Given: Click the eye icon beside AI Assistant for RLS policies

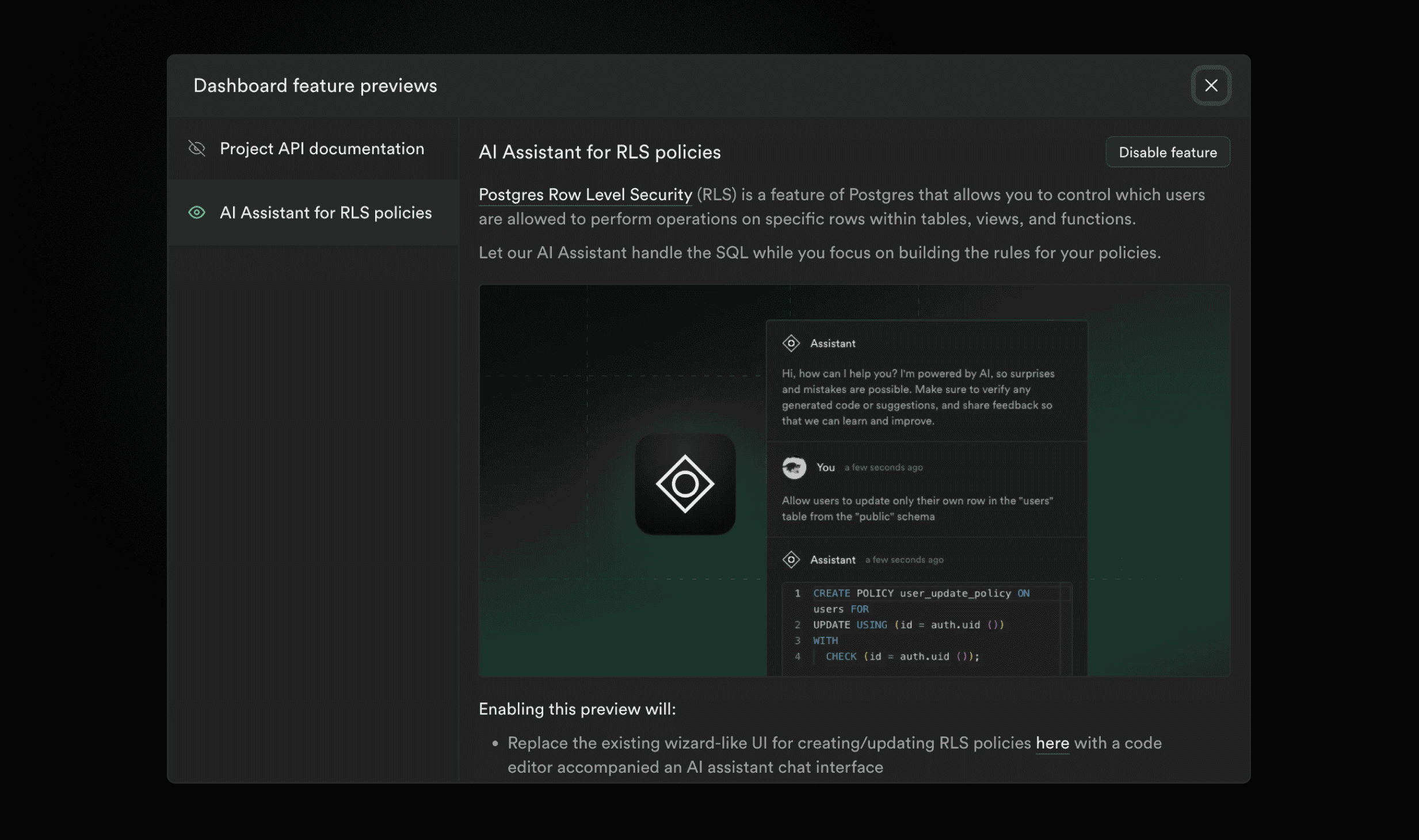Looking at the screenshot, I should 196,212.
